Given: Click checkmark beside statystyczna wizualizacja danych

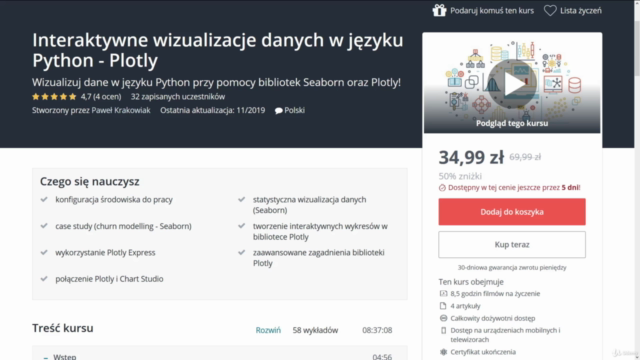Looking at the screenshot, I should pyautogui.click(x=242, y=199).
